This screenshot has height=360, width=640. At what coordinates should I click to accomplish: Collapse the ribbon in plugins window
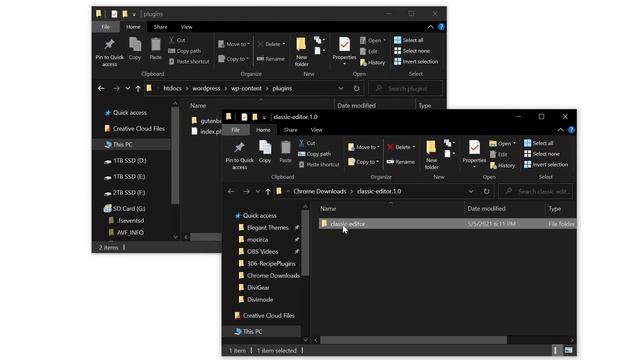[430, 27]
